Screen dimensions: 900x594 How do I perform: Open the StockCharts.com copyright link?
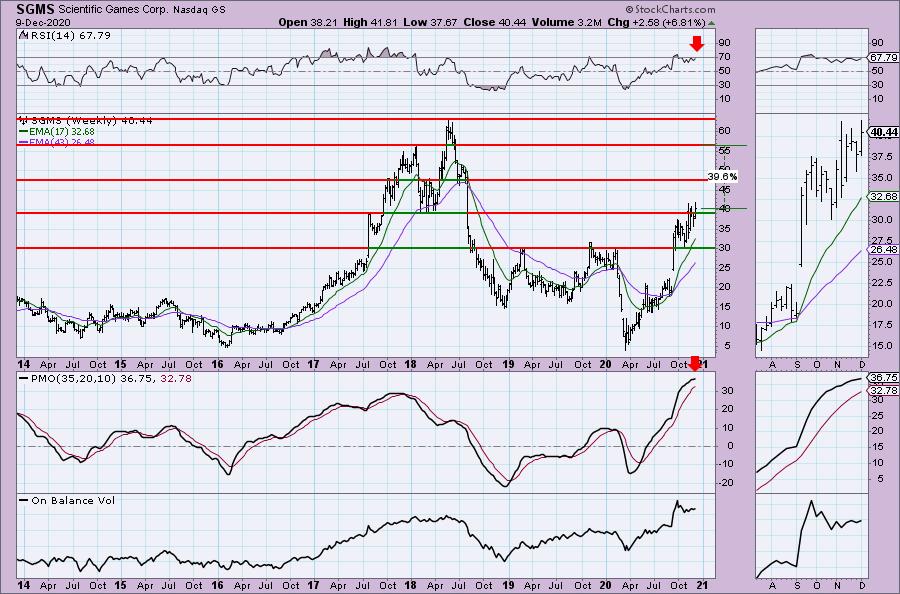click(x=670, y=9)
